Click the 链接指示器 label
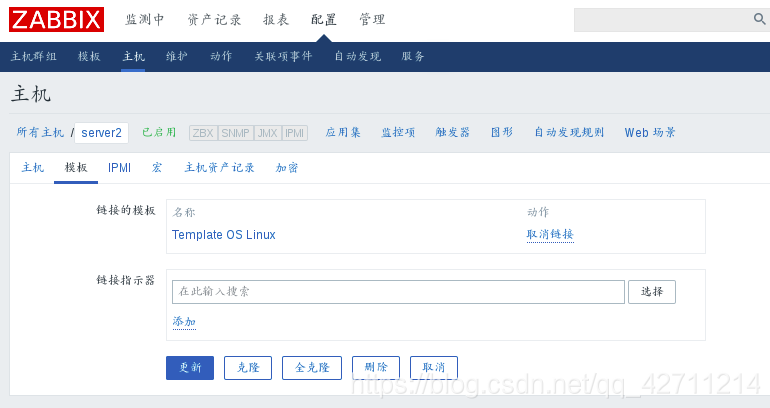 tap(126, 280)
